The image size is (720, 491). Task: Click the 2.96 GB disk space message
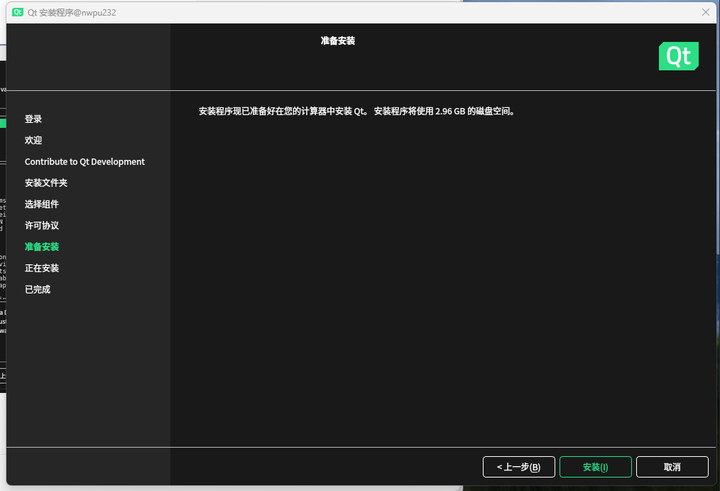pyautogui.click(x=357, y=112)
